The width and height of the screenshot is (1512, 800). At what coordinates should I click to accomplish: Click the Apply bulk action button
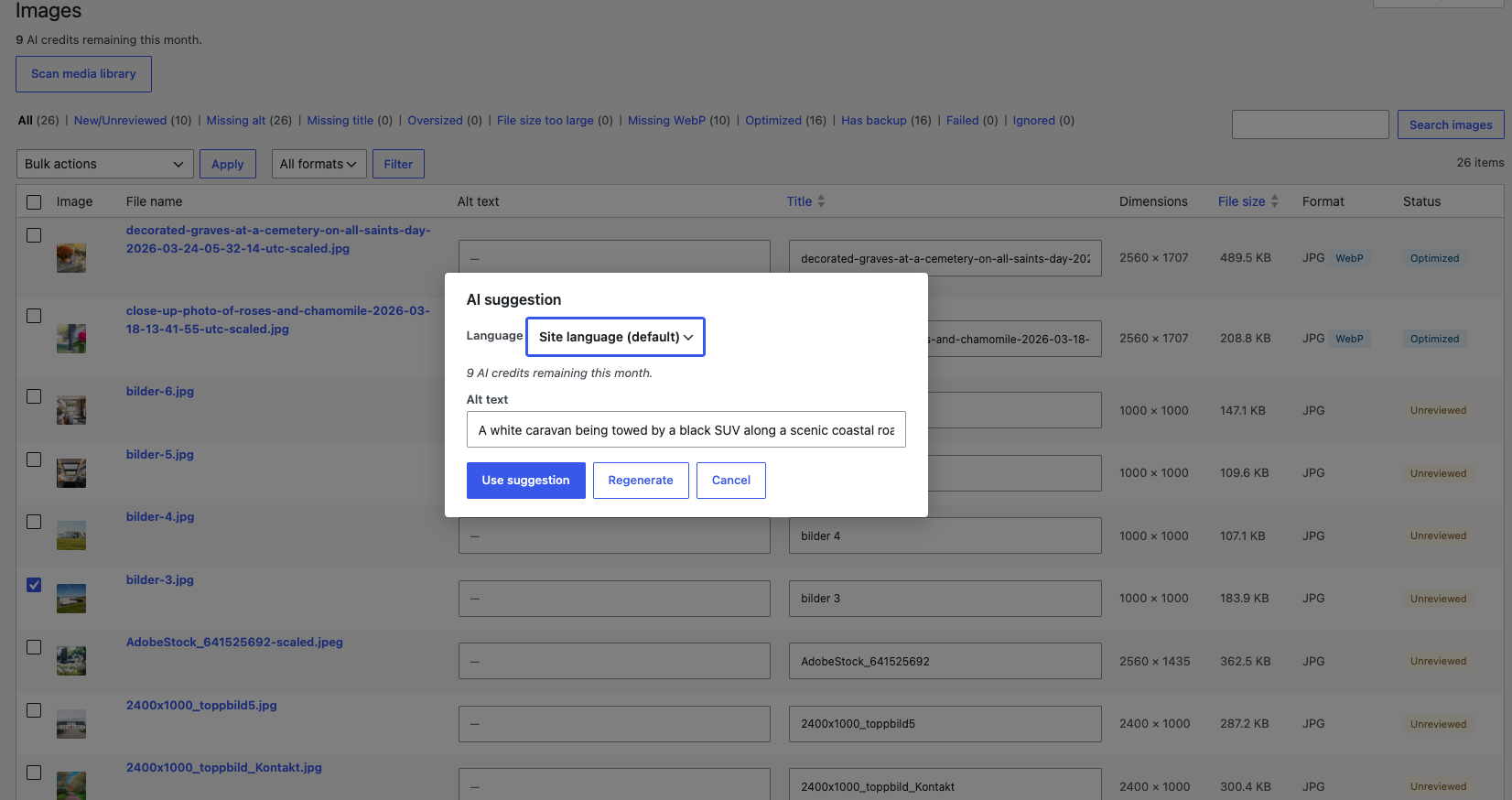point(228,164)
